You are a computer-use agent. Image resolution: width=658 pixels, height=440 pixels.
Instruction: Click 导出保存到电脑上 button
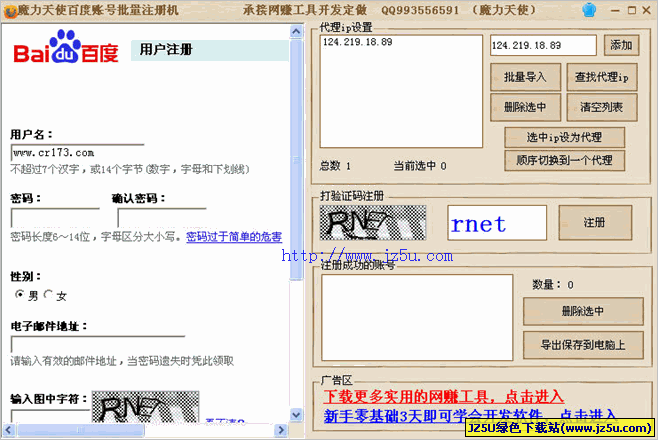583,345
